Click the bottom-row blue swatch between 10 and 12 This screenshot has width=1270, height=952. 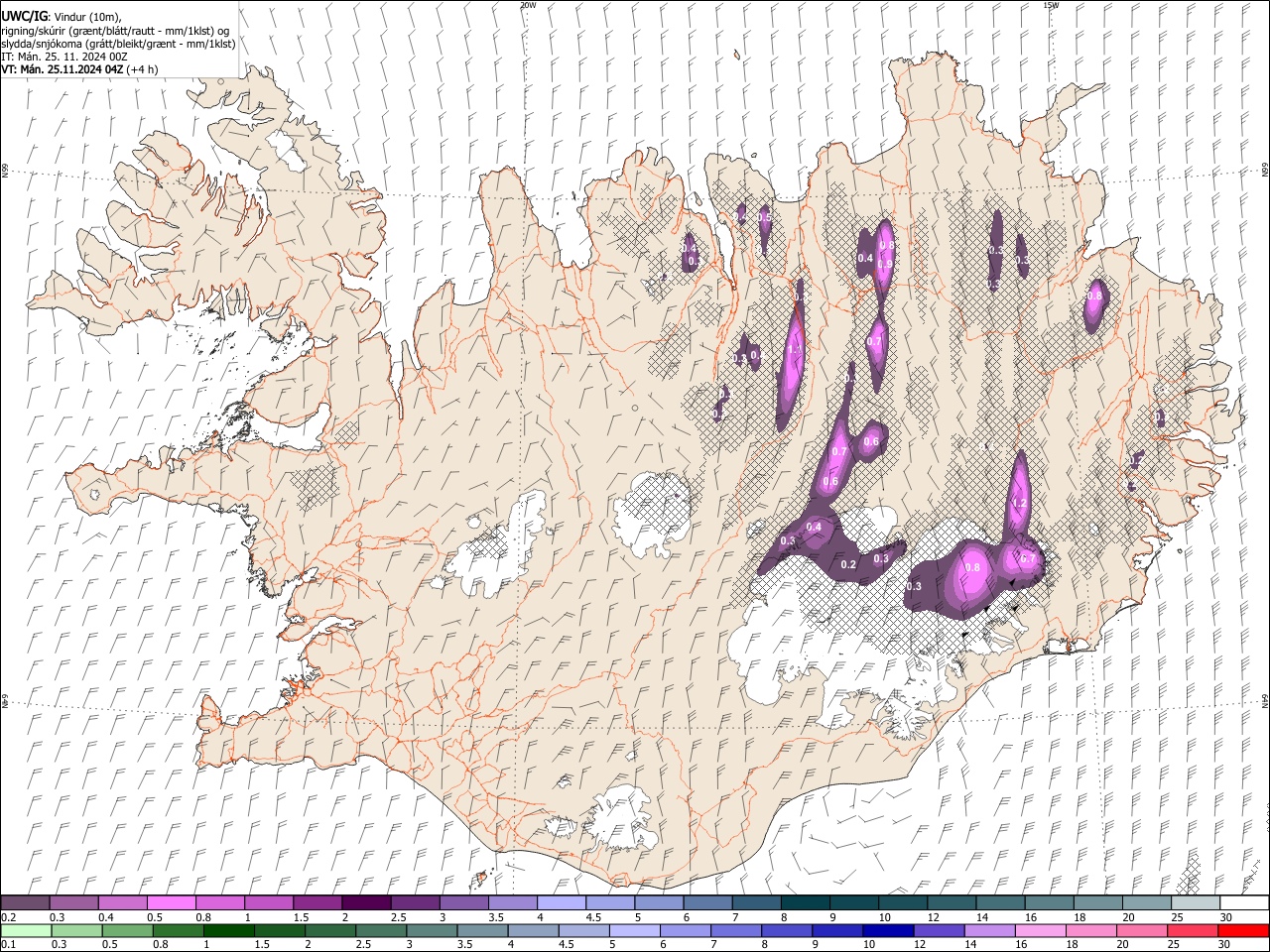tap(888, 930)
